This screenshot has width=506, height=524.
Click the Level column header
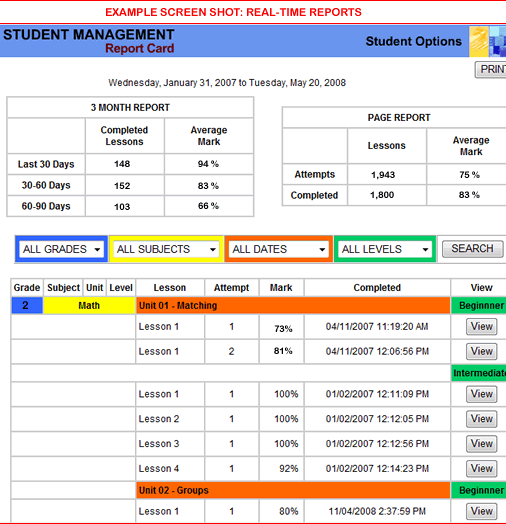(x=121, y=288)
